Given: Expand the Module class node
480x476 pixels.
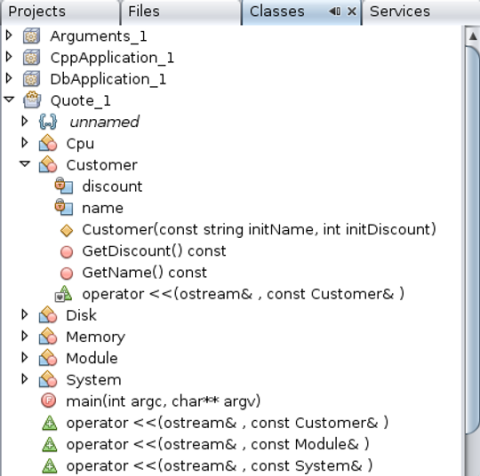Looking at the screenshot, I should [25, 357].
